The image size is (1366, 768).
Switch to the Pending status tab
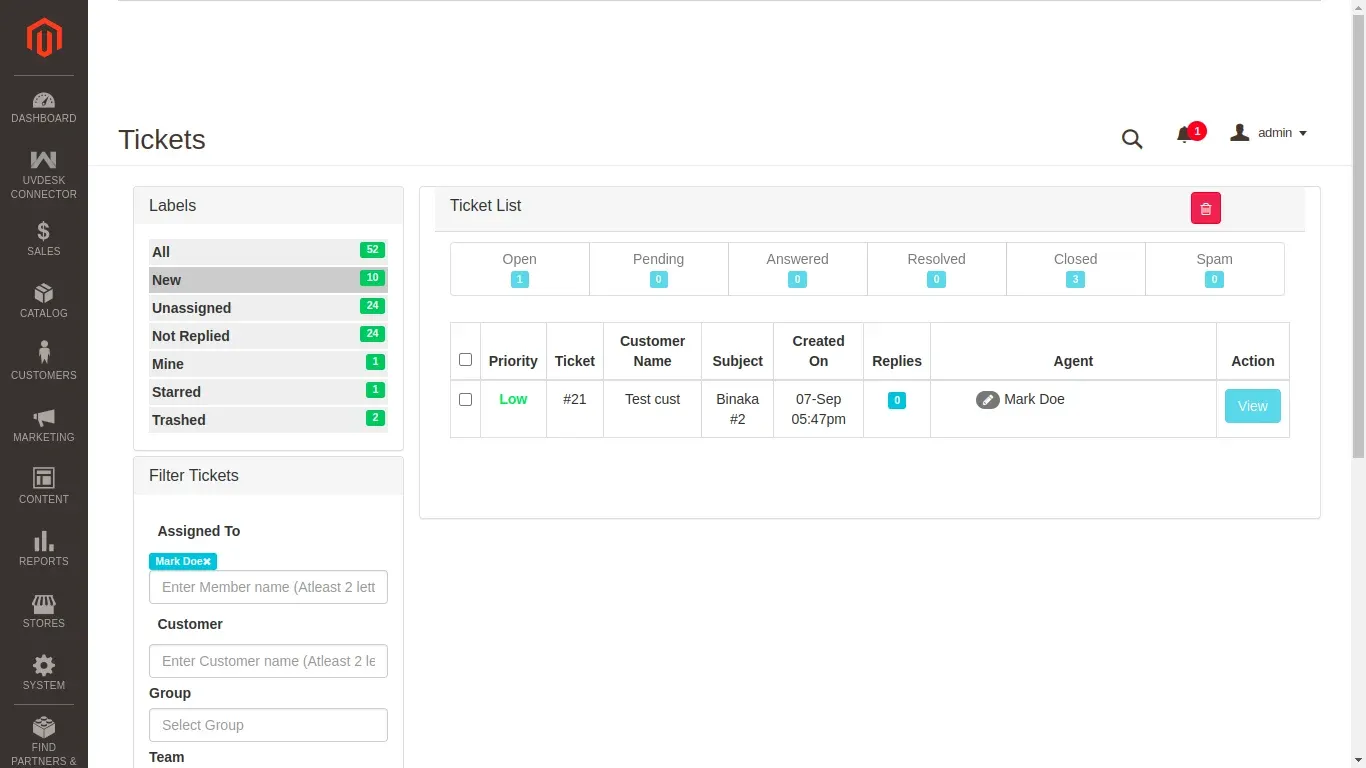pyautogui.click(x=659, y=269)
